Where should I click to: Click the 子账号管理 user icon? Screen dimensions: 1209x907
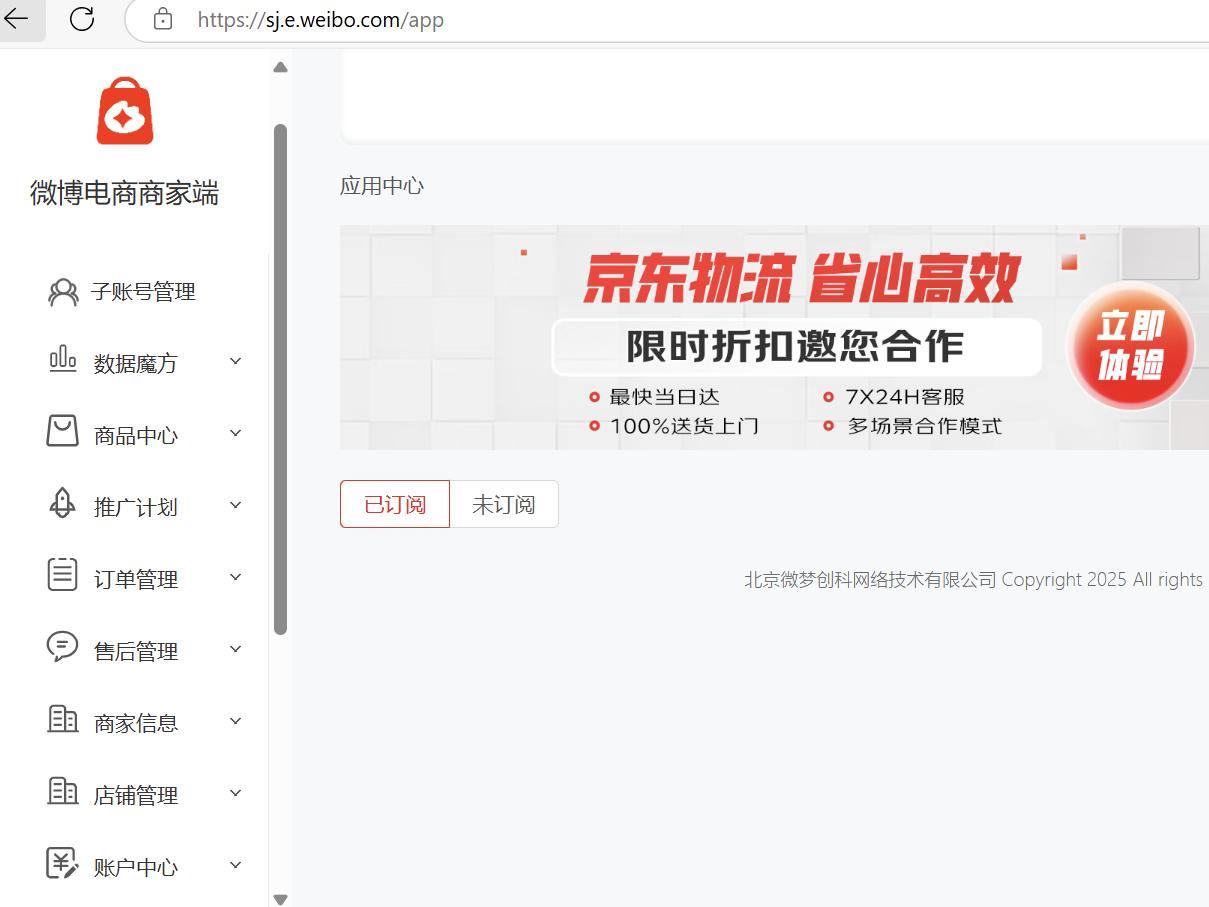(63, 292)
